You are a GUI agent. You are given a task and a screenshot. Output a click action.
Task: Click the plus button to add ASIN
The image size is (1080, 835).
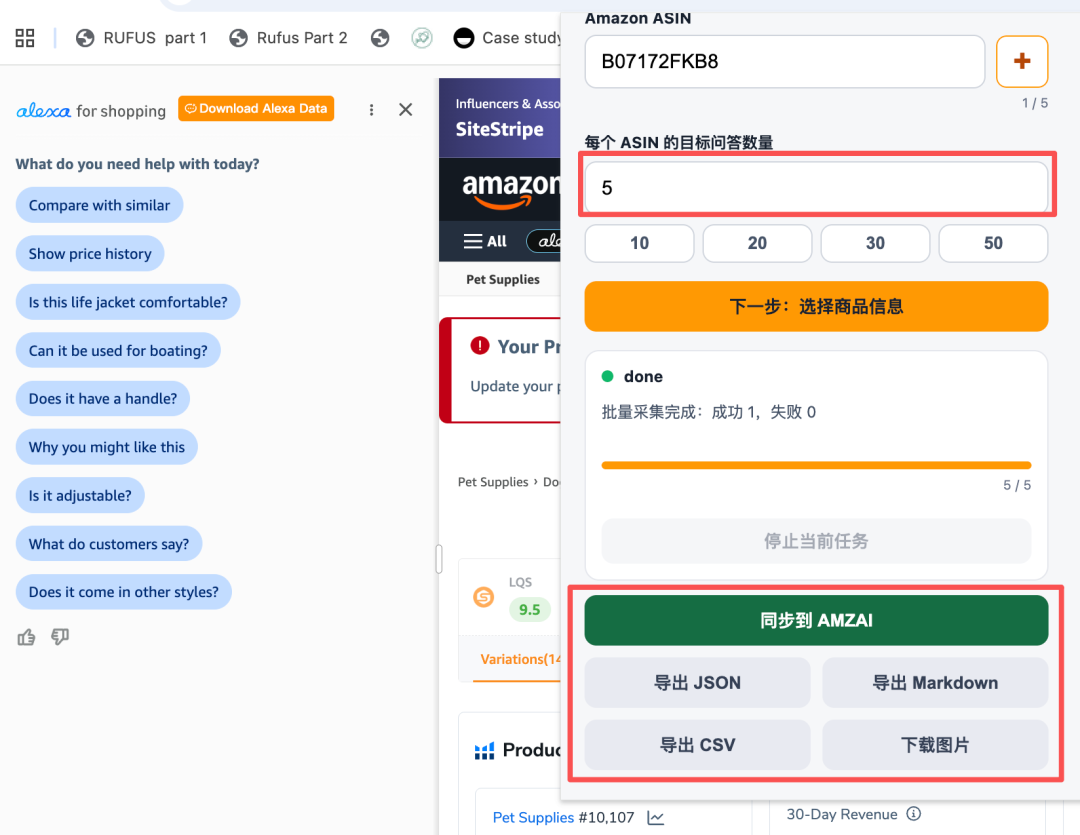[x=1022, y=61]
